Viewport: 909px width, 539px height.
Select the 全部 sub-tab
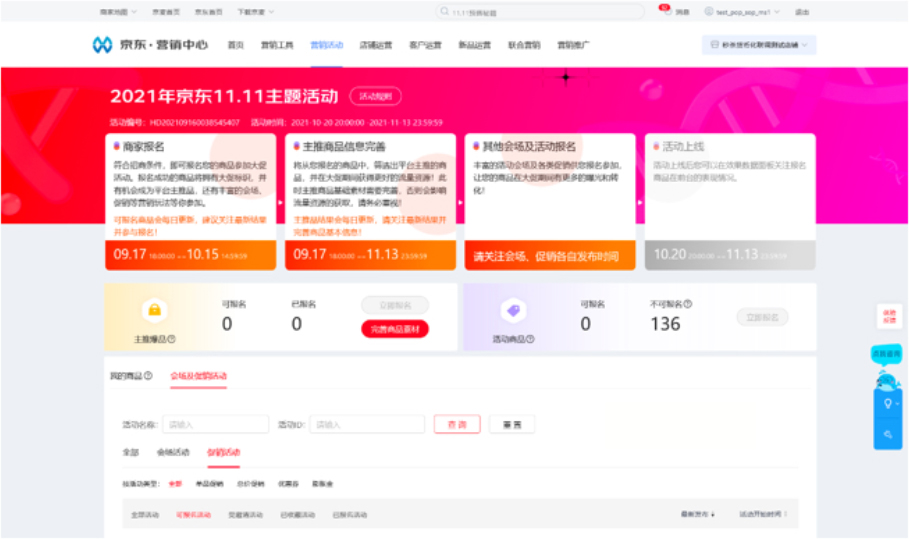(x=130, y=452)
